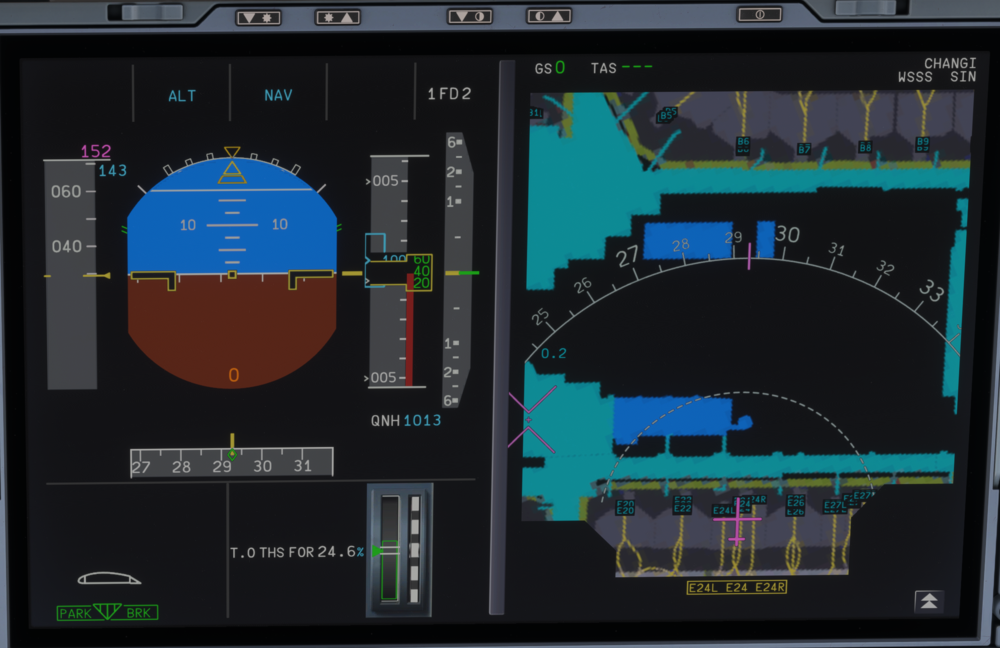The width and height of the screenshot is (1000, 648).
Task: Click the 1FD2 flight director indication
Action: (449, 95)
